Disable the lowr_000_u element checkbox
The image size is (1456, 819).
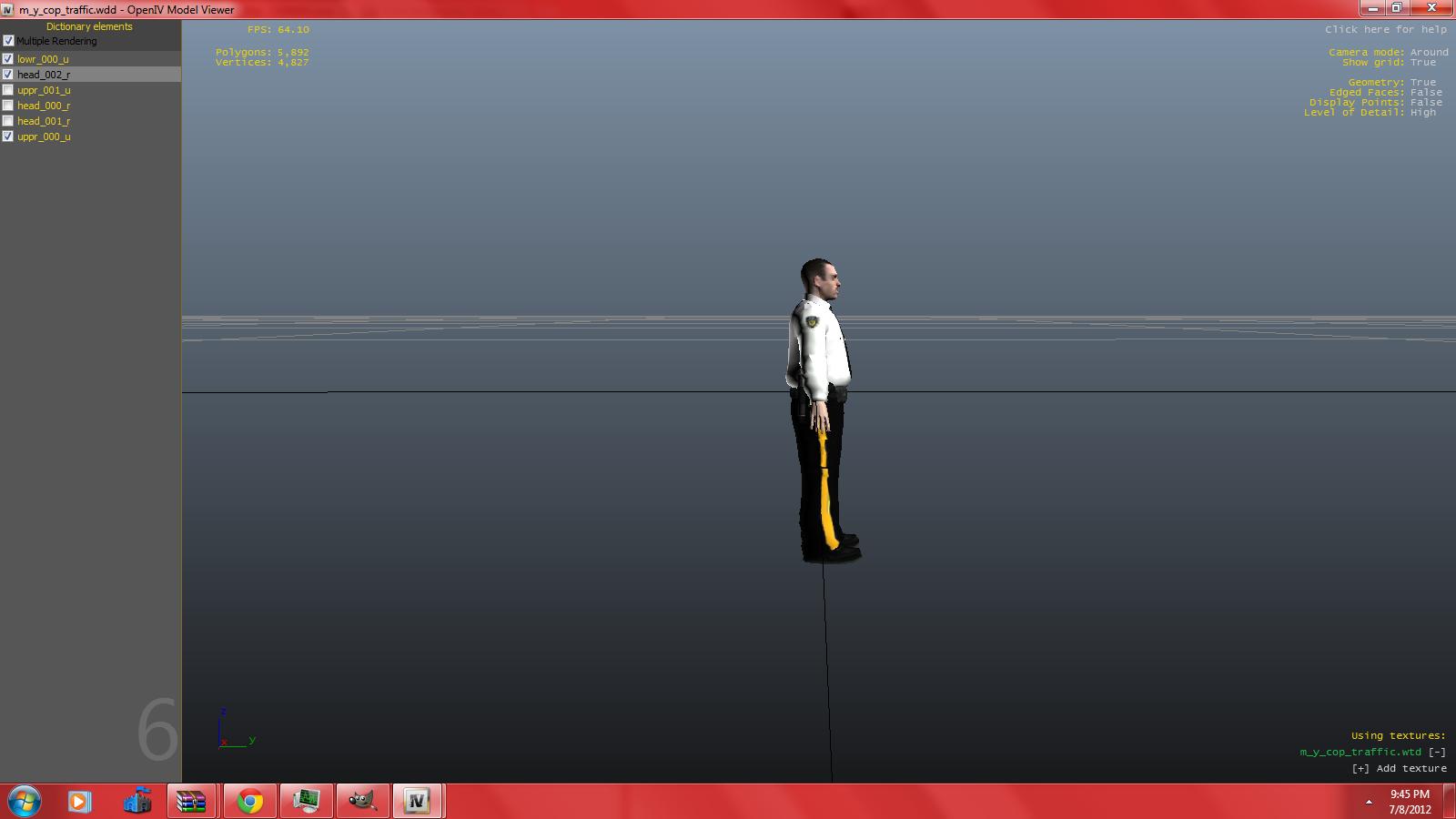coord(8,59)
